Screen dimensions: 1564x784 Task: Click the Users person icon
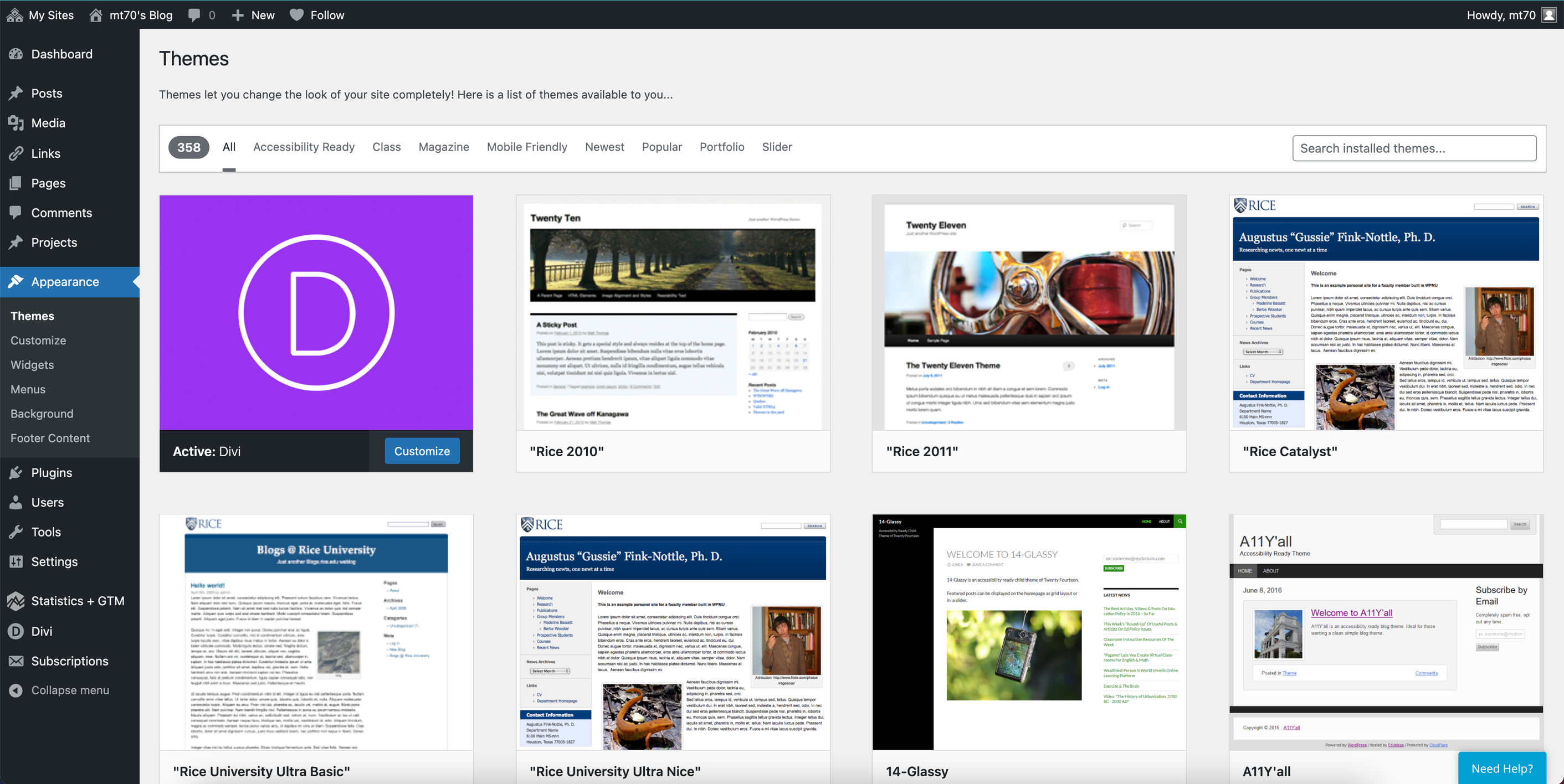coord(16,502)
